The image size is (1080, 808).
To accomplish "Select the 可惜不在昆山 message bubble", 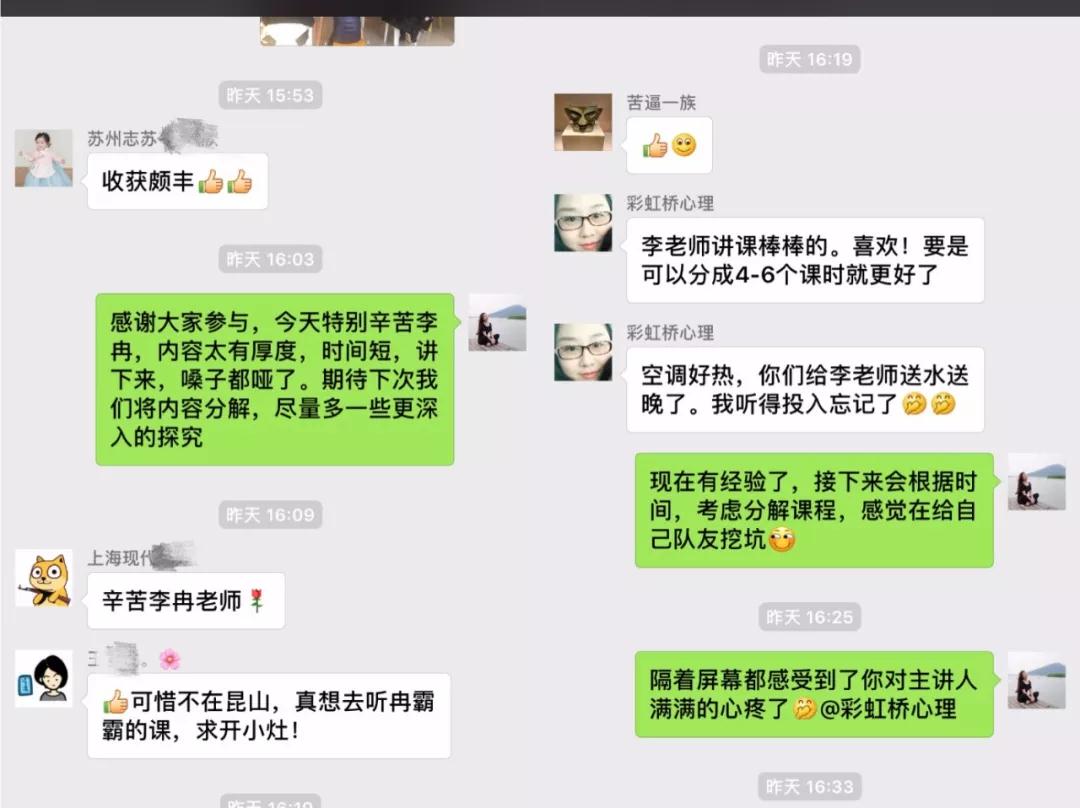I will 269,716.
